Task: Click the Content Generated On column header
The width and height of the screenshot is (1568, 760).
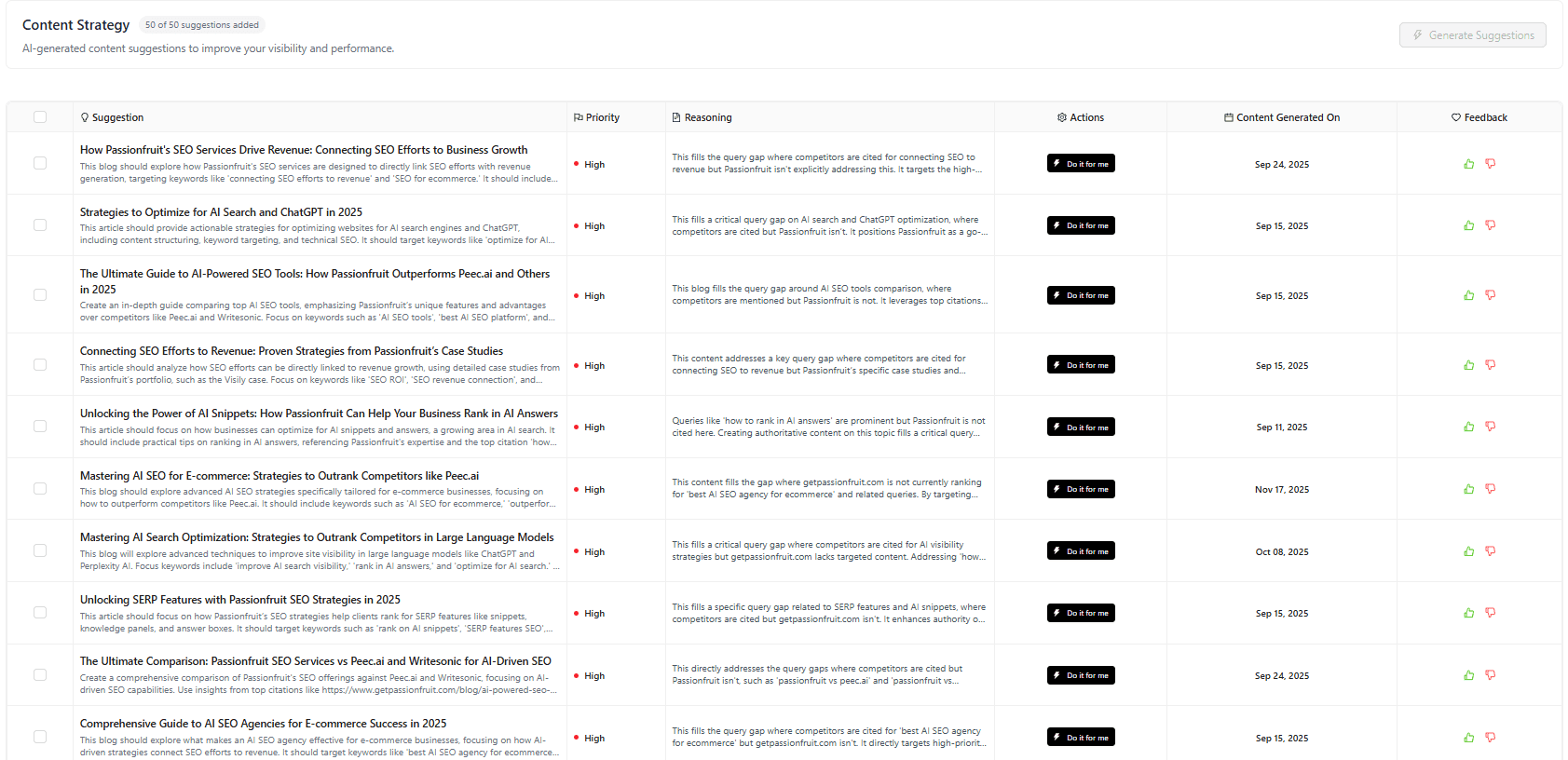Action: 1282,117
